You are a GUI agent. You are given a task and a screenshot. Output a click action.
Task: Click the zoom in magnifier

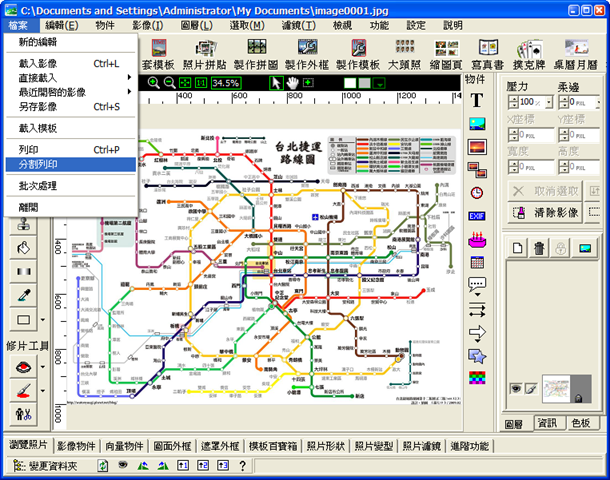[x=154, y=83]
